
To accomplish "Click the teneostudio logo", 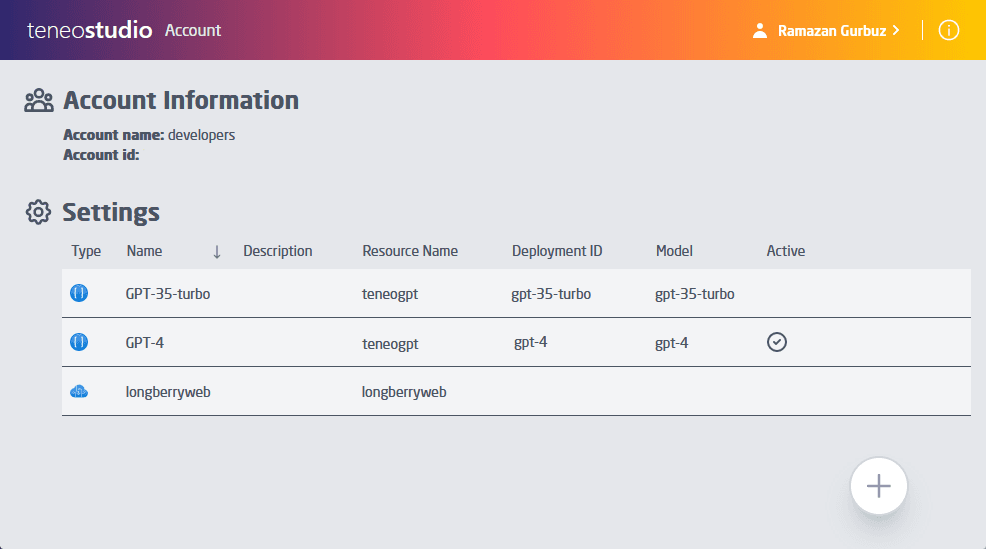I will click(89, 30).
